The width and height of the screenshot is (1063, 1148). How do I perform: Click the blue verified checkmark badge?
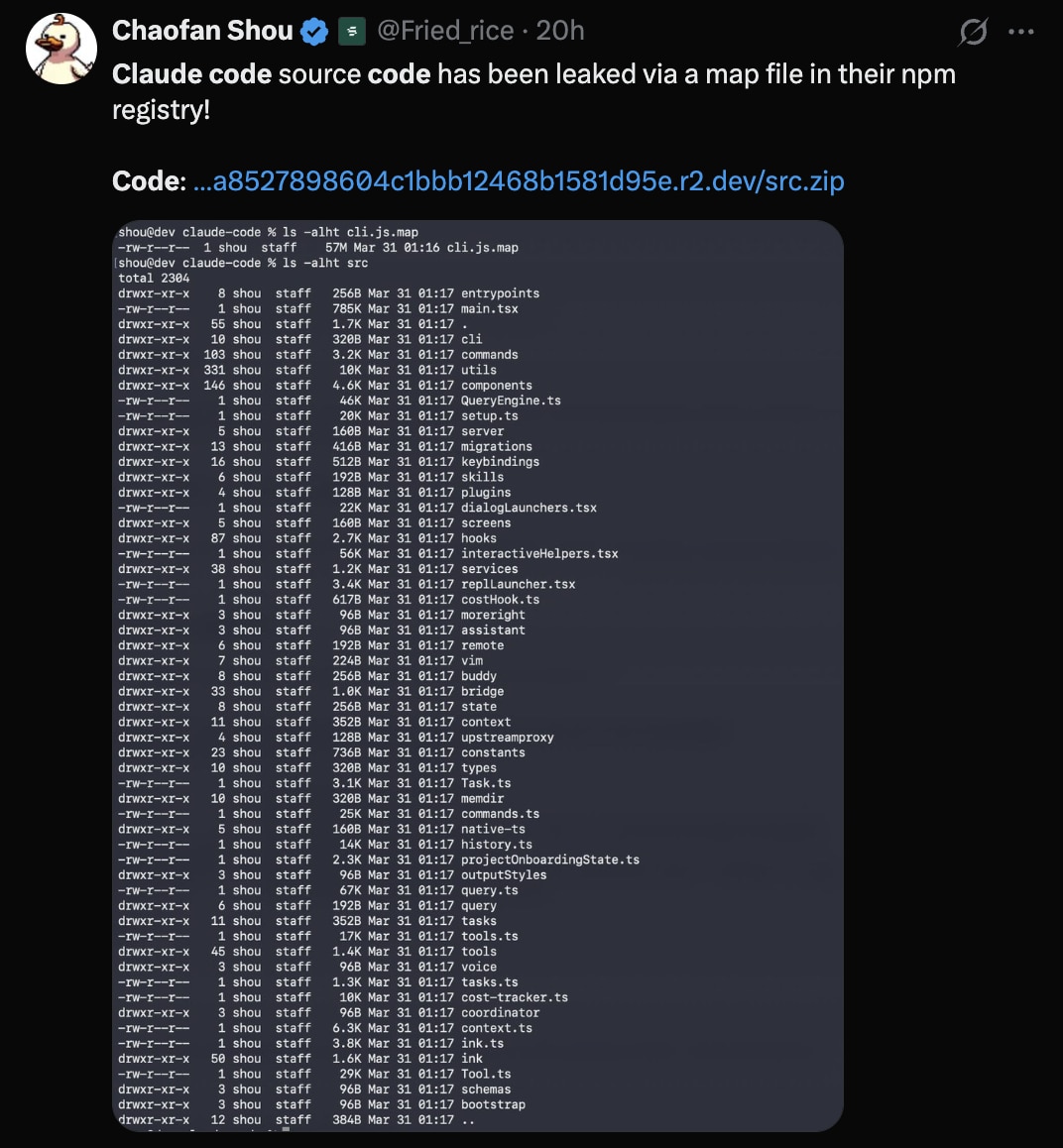point(314,31)
